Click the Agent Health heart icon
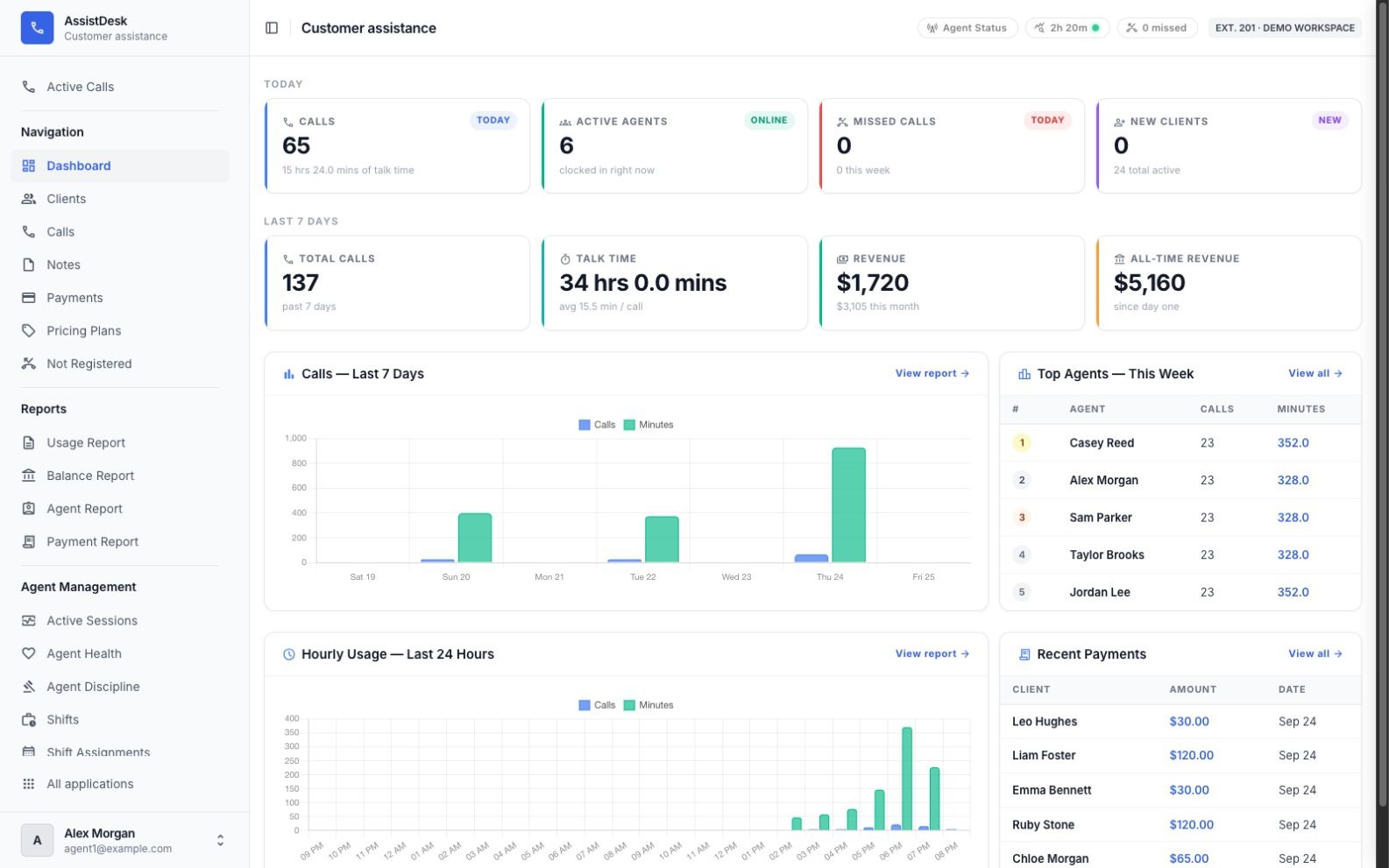Image resolution: width=1389 pixels, height=868 pixels. (x=29, y=653)
